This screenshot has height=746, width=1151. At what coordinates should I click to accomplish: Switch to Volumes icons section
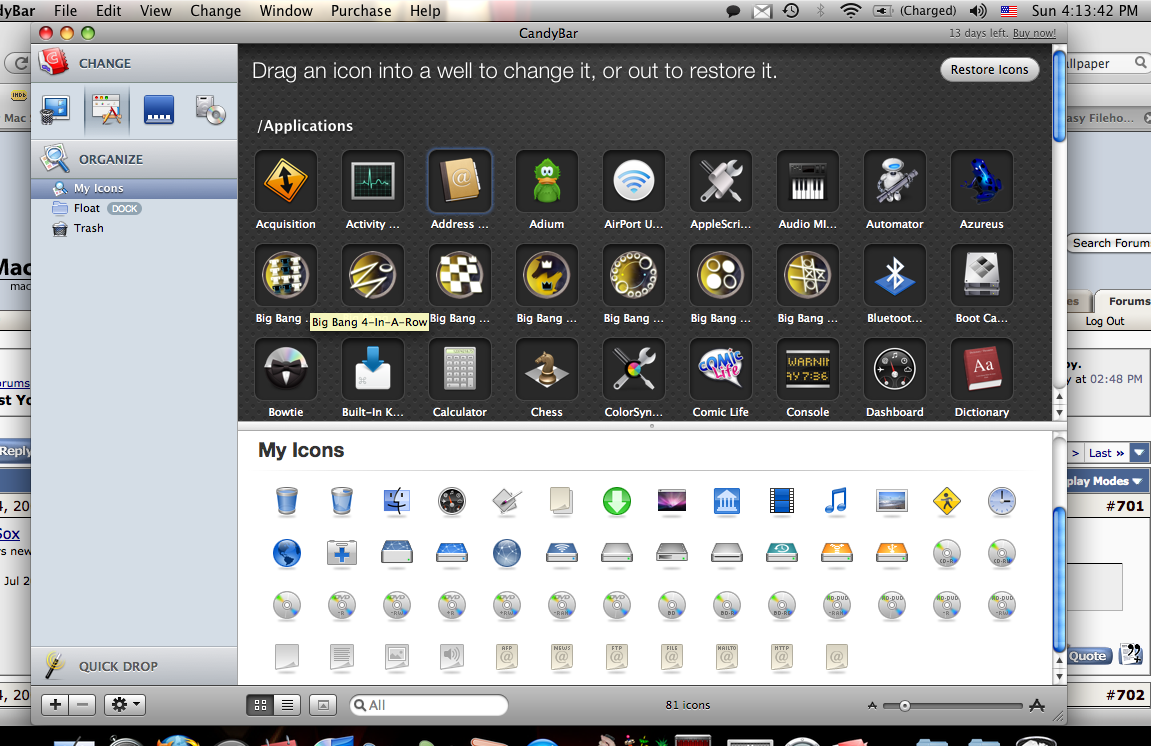211,110
